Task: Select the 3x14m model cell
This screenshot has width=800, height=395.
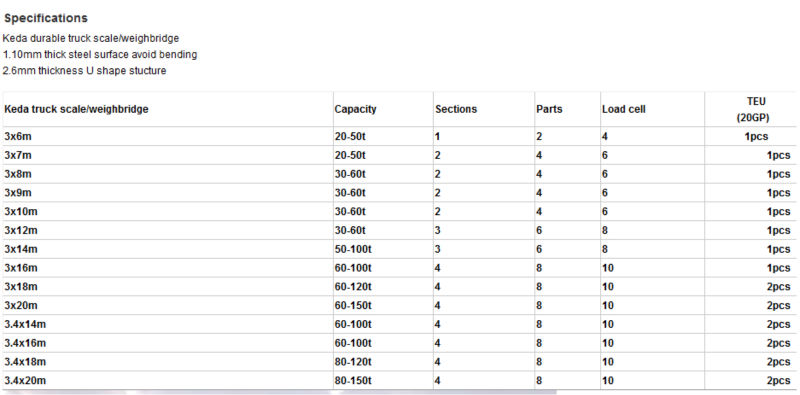Action: [x=21, y=249]
